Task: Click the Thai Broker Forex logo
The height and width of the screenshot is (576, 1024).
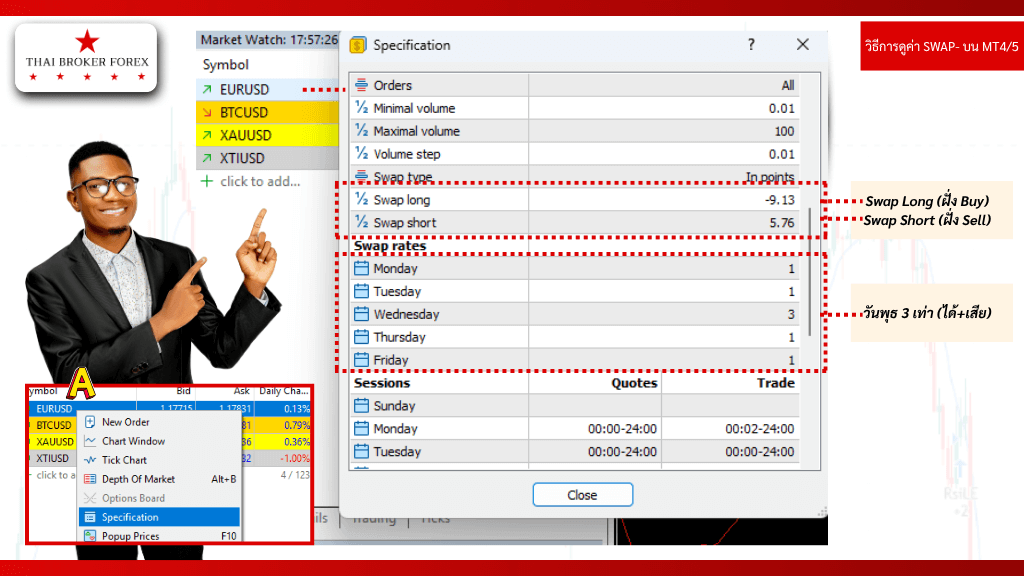Action: (x=86, y=57)
